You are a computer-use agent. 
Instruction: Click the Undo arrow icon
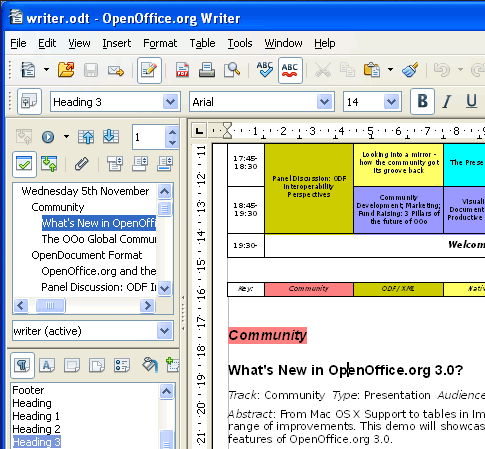click(x=442, y=70)
